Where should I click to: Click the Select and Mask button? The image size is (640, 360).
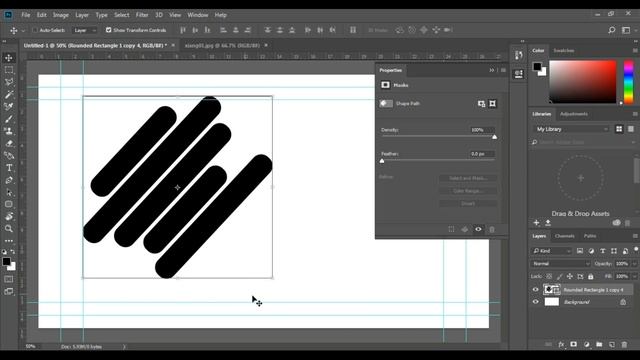coord(468,178)
